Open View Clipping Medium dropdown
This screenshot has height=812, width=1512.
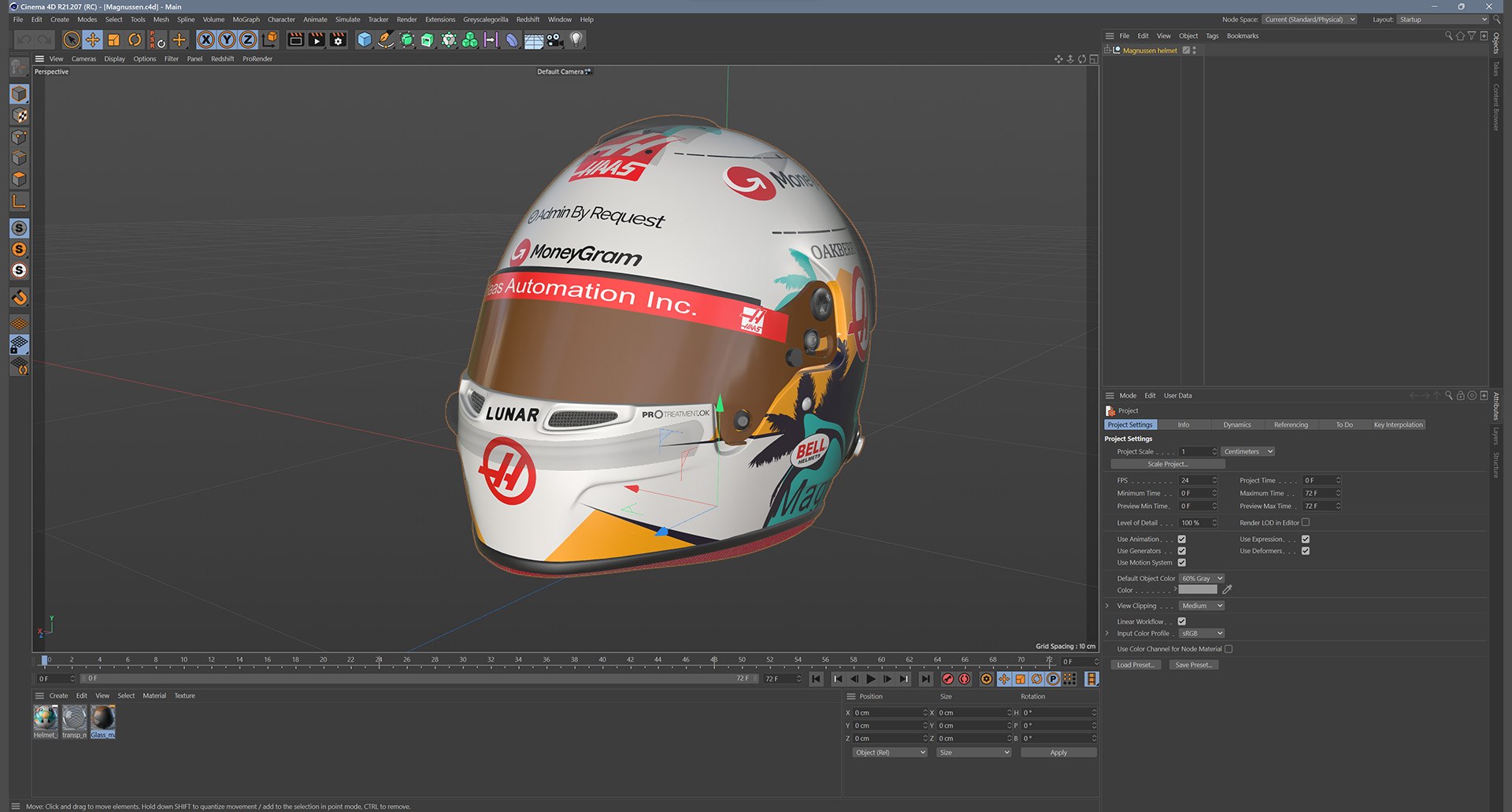pos(1202,606)
